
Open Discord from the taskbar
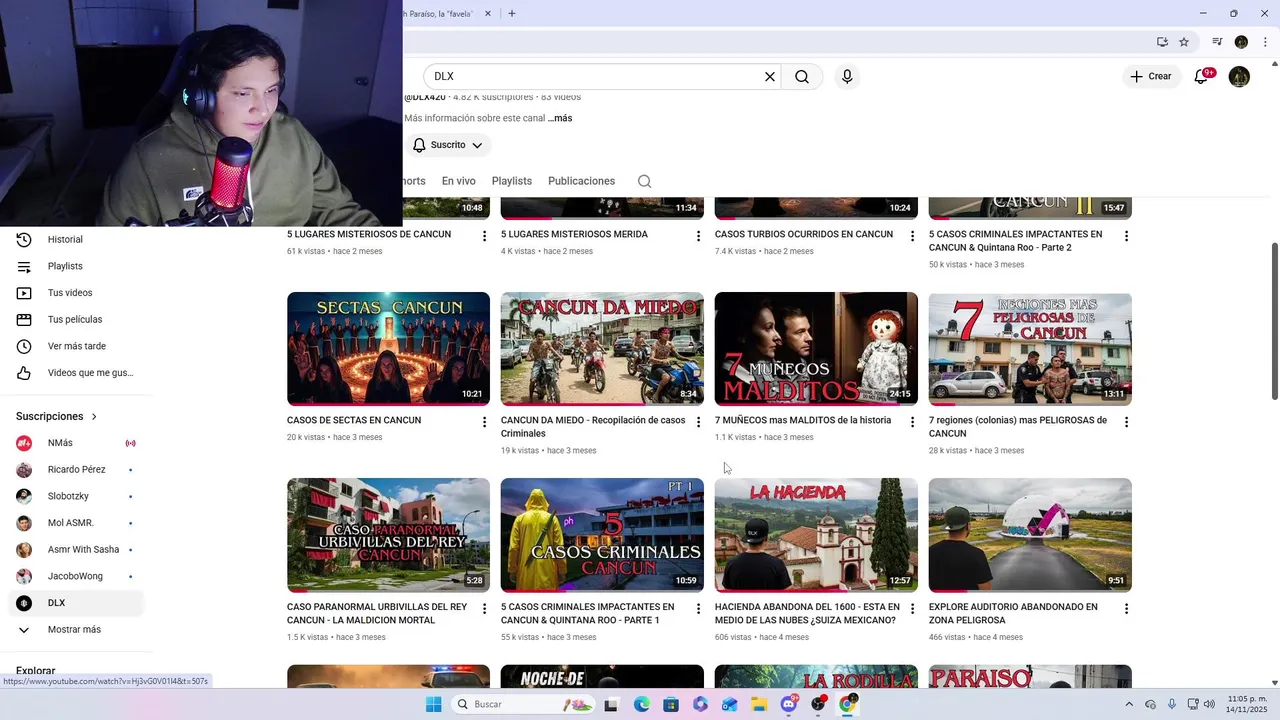click(x=789, y=704)
